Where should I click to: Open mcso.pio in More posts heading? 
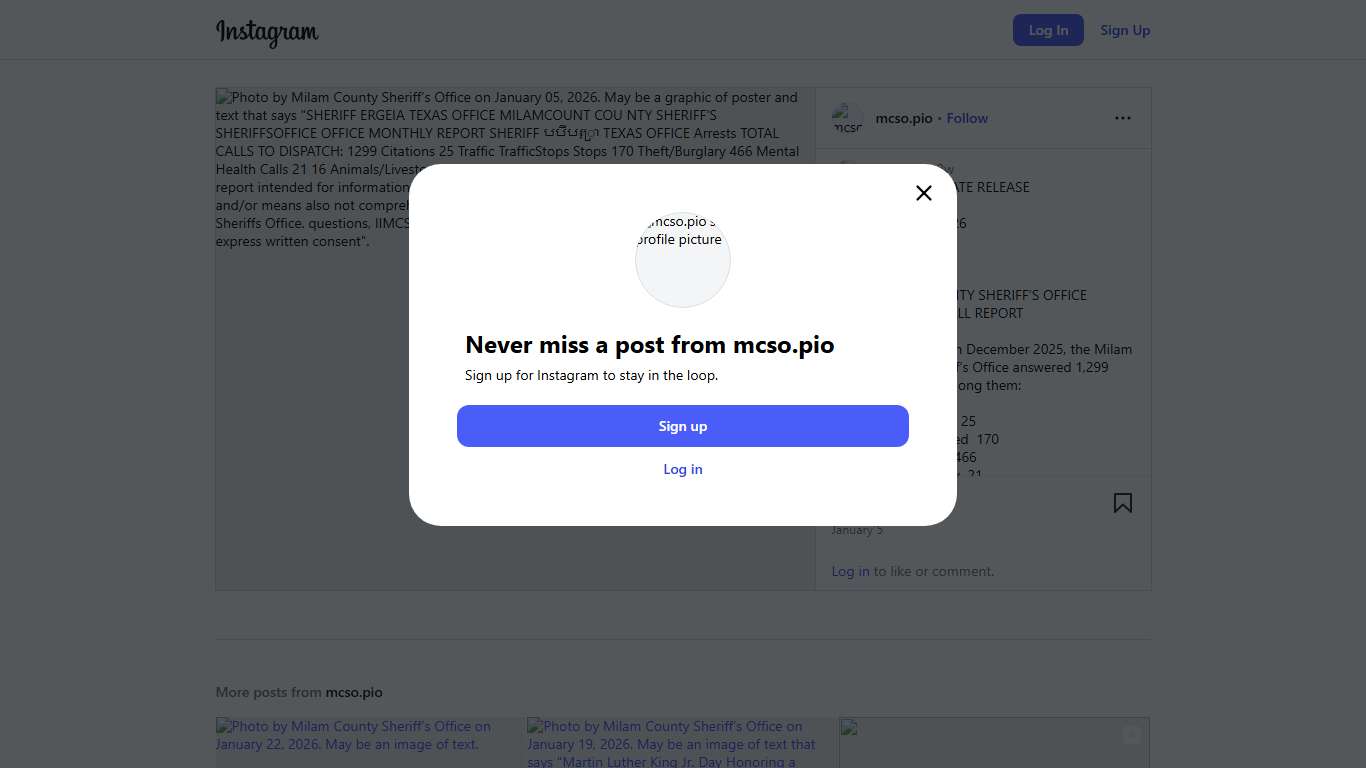(x=354, y=692)
